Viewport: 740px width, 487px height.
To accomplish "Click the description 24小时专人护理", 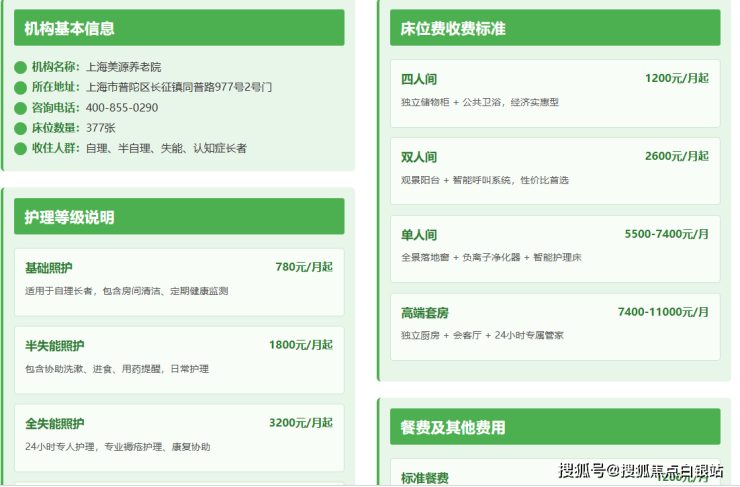I will pyautogui.click(x=60, y=446).
